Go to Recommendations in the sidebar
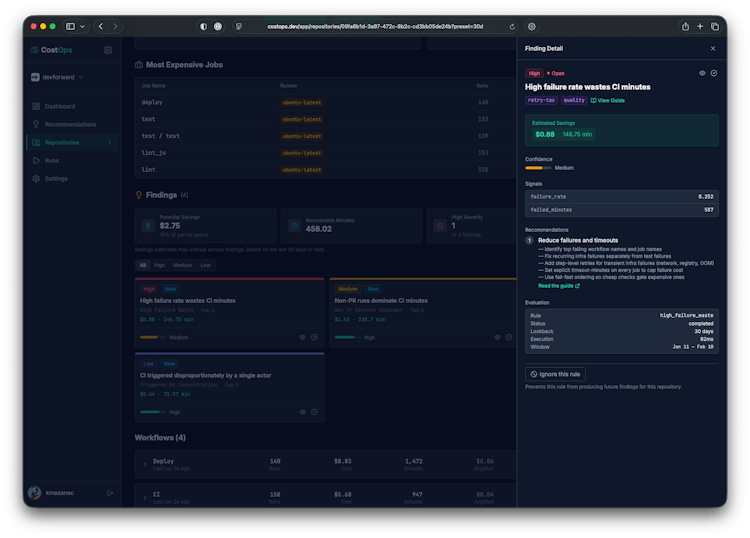Image resolution: width=750 pixels, height=538 pixels. click(x=70, y=124)
